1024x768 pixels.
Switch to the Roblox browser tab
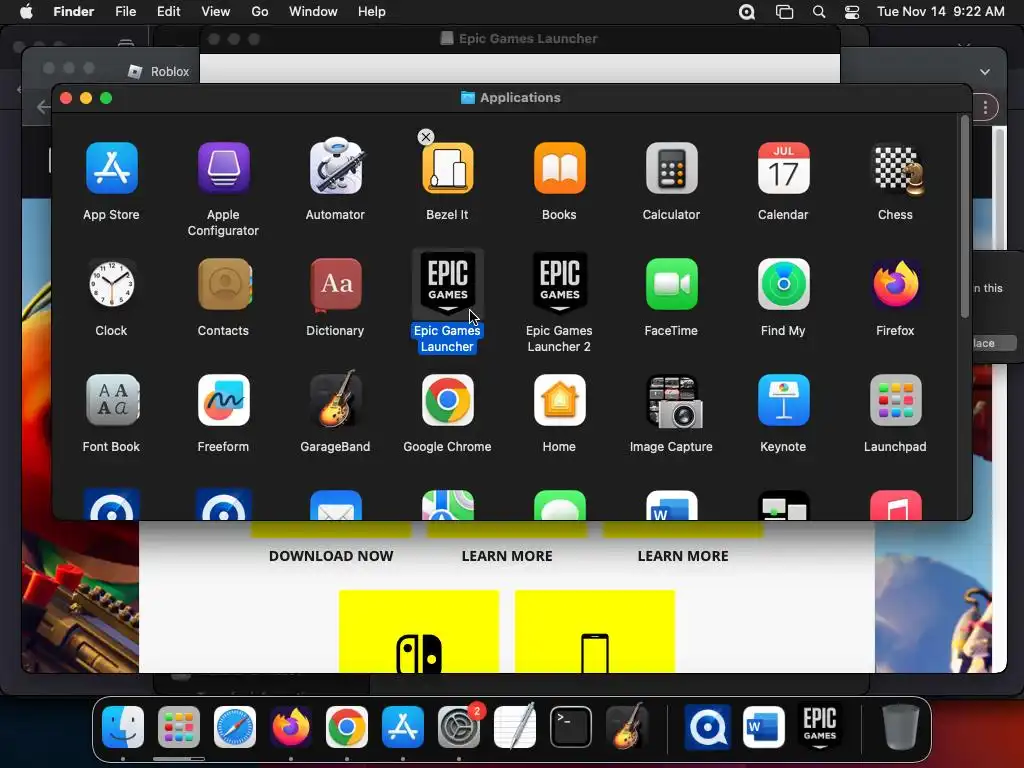(159, 71)
